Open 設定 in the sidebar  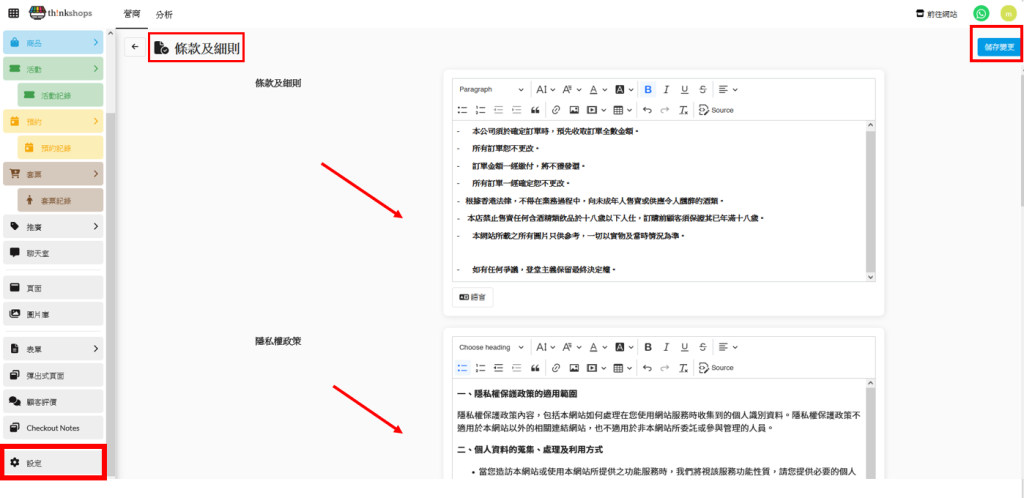click(x=54, y=463)
